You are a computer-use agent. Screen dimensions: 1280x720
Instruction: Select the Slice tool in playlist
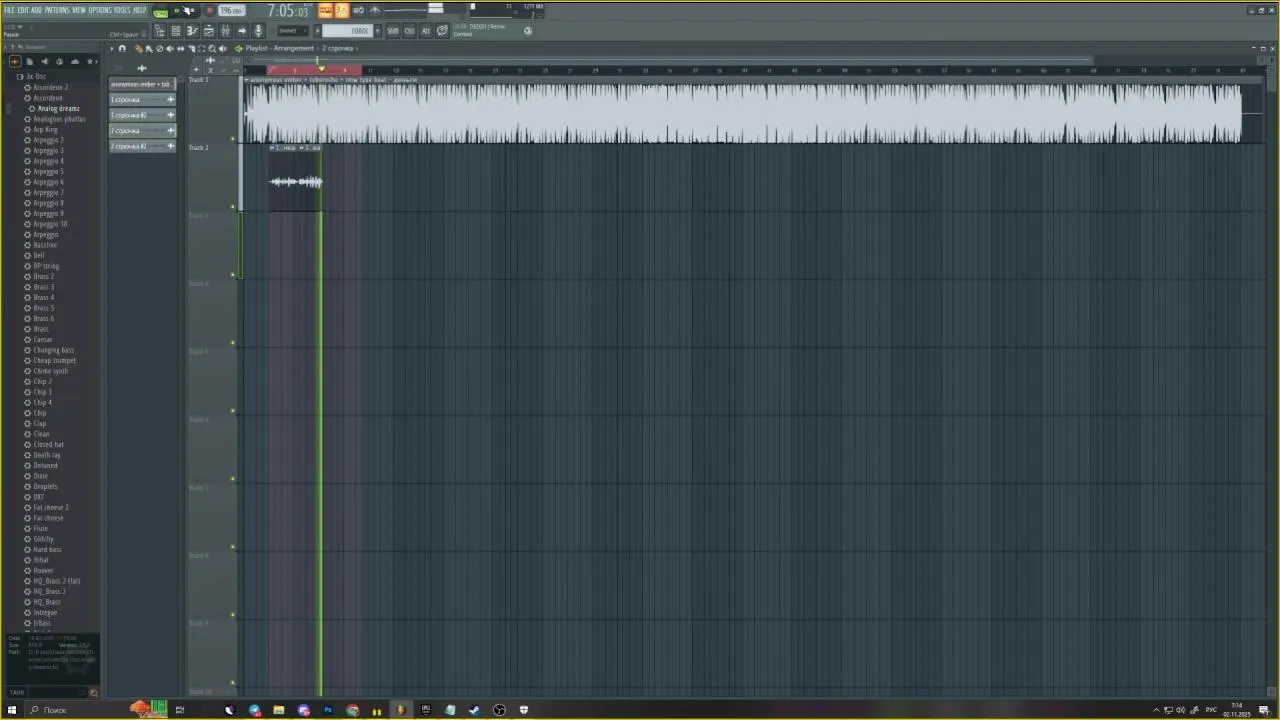191,48
